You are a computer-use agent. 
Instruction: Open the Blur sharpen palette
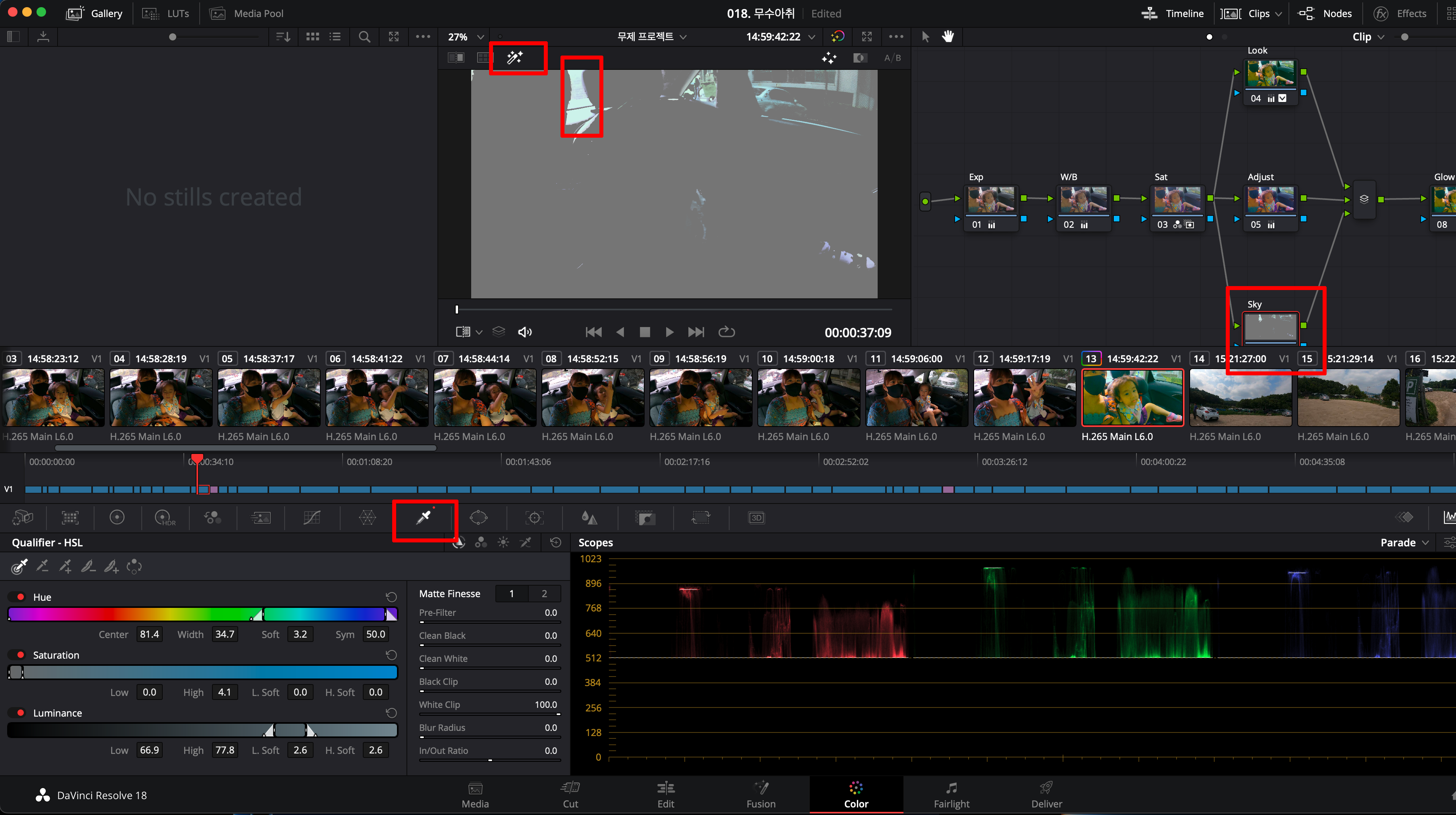pyautogui.click(x=589, y=517)
